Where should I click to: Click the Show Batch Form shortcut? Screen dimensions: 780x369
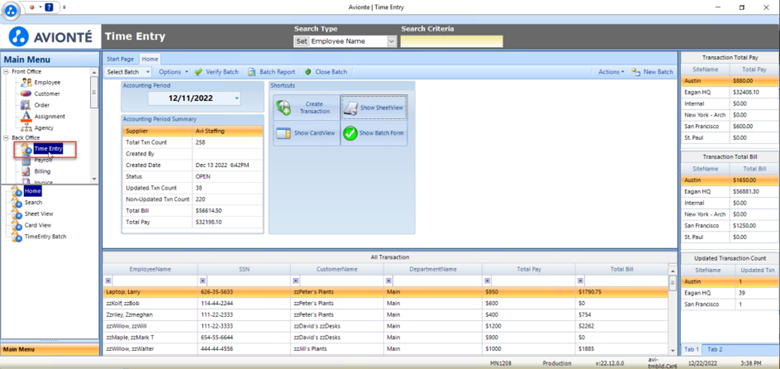pos(374,133)
